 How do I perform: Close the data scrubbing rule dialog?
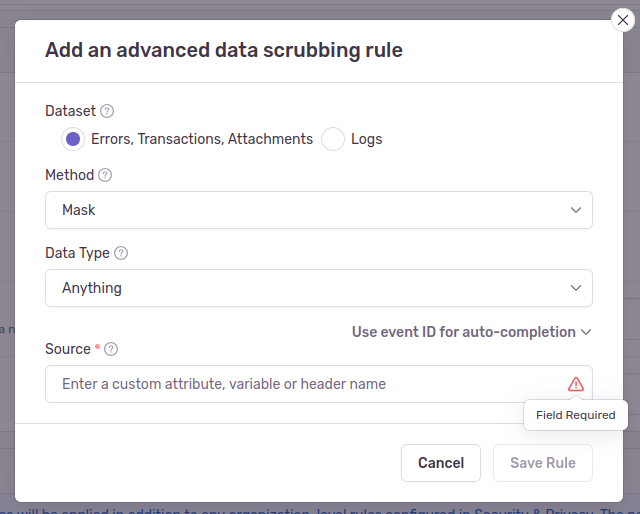click(x=623, y=20)
